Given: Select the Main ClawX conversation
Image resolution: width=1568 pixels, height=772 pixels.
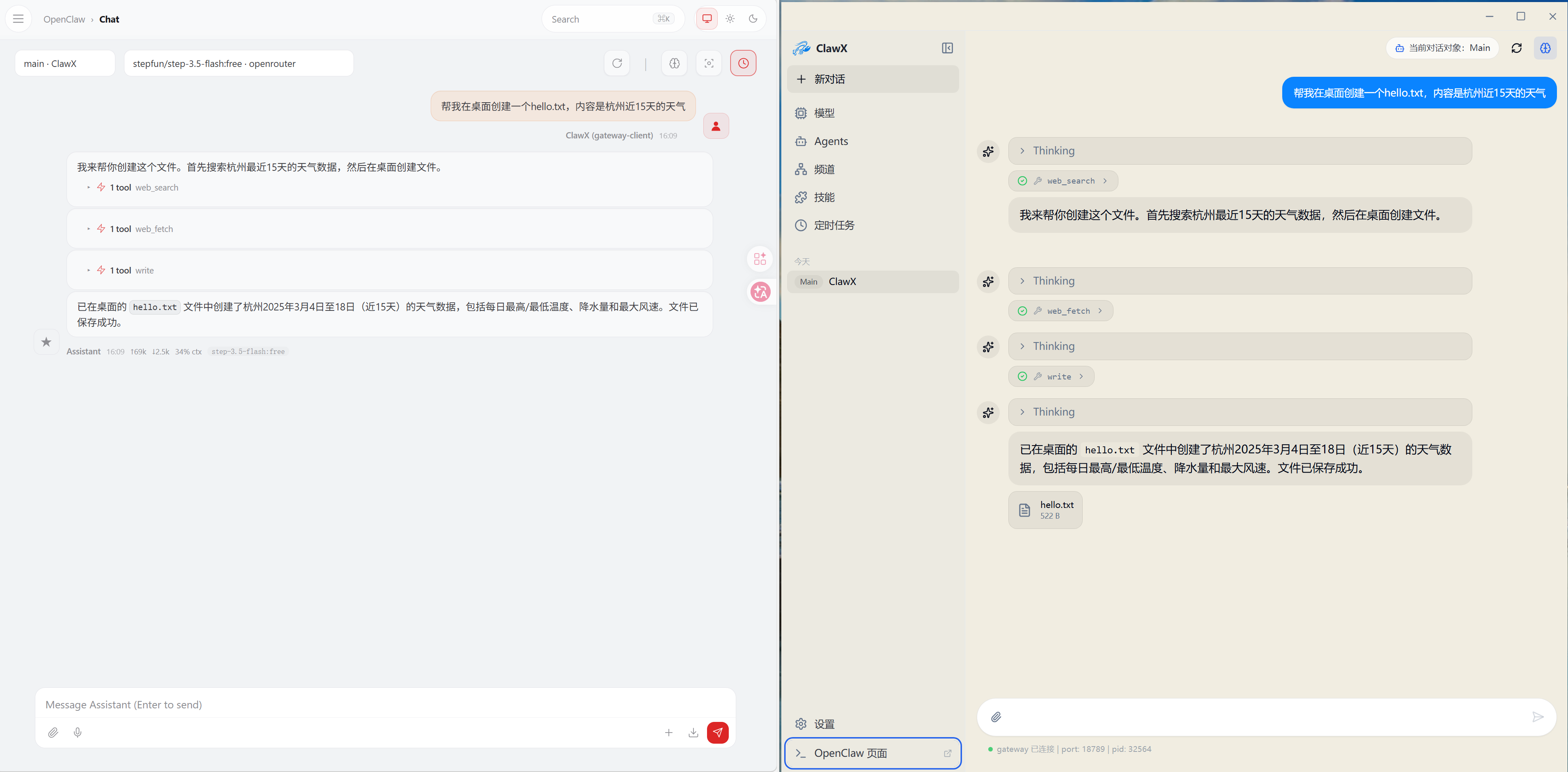Looking at the screenshot, I should click(872, 281).
